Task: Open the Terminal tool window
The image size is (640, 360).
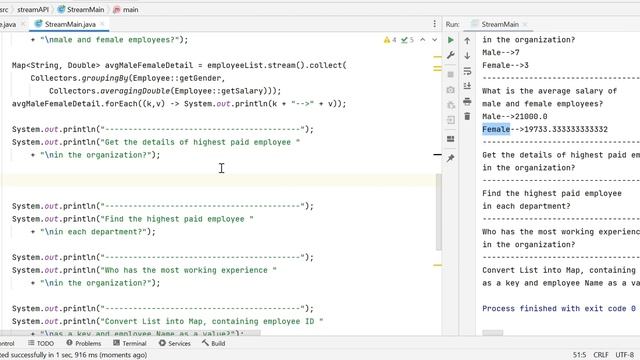Action: tap(130, 343)
